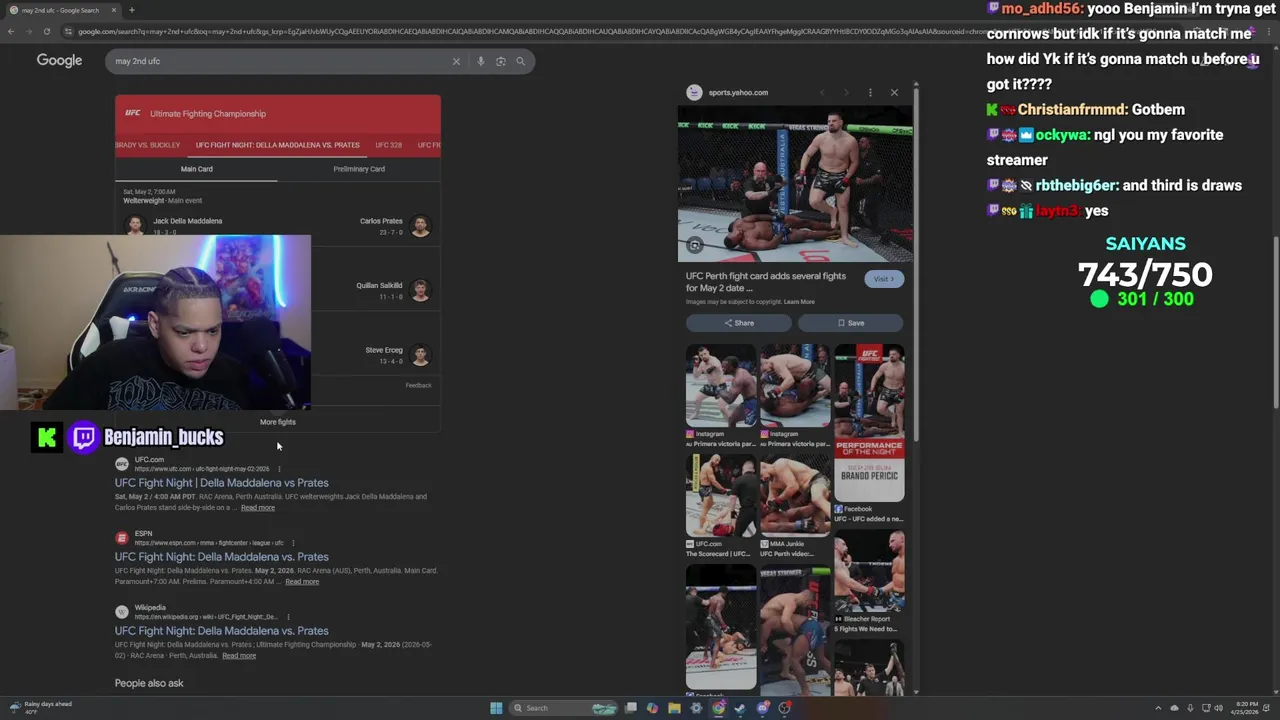Visit the sports.yahoo.com page
Screen dimensions: 1280x720
(884, 279)
